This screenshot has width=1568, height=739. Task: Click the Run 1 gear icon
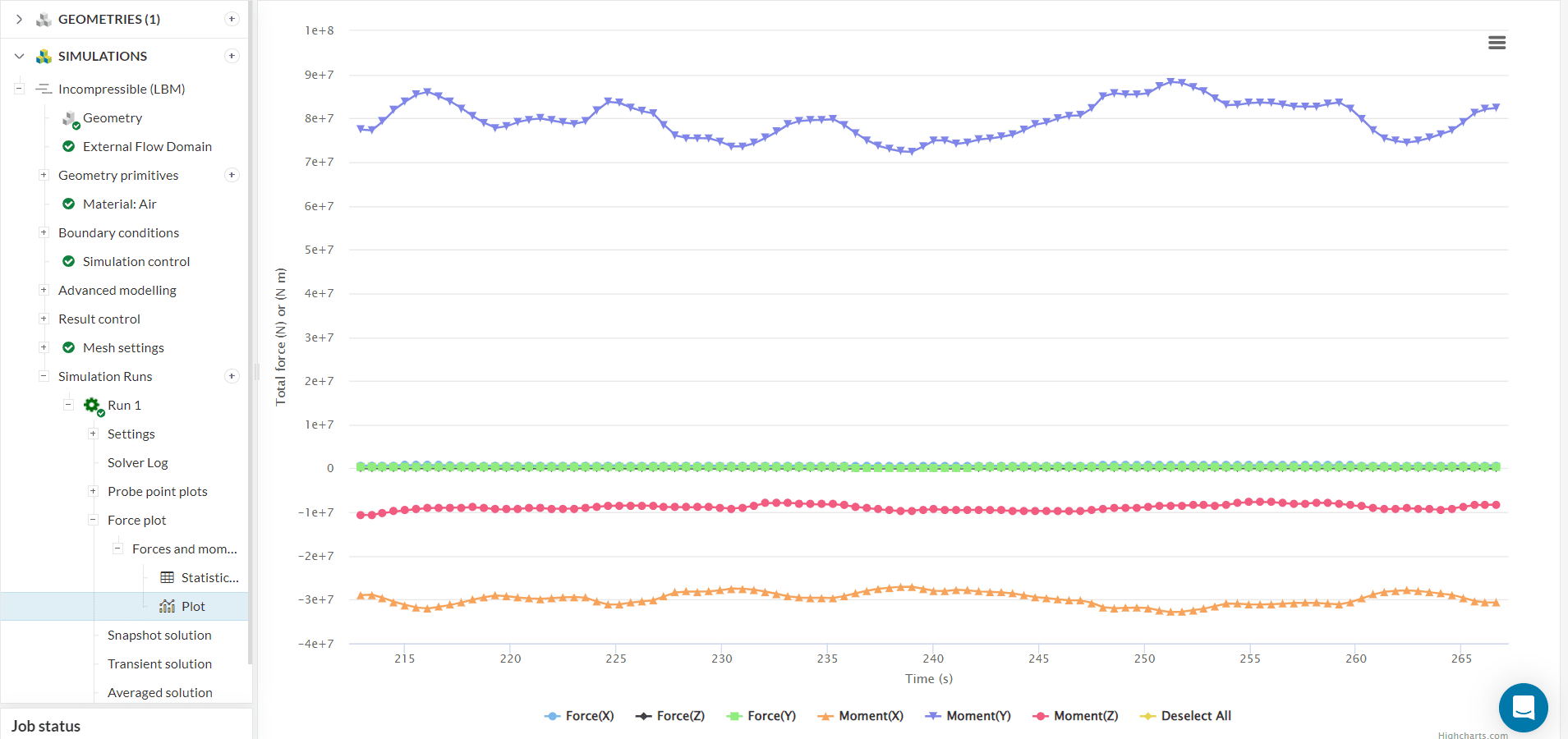coord(92,405)
